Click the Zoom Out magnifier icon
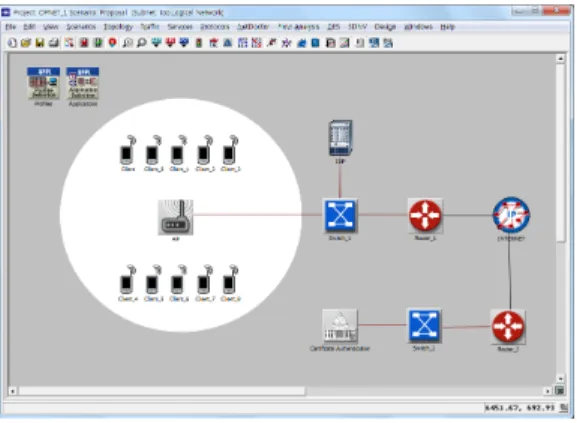 pyautogui.click(x=141, y=43)
